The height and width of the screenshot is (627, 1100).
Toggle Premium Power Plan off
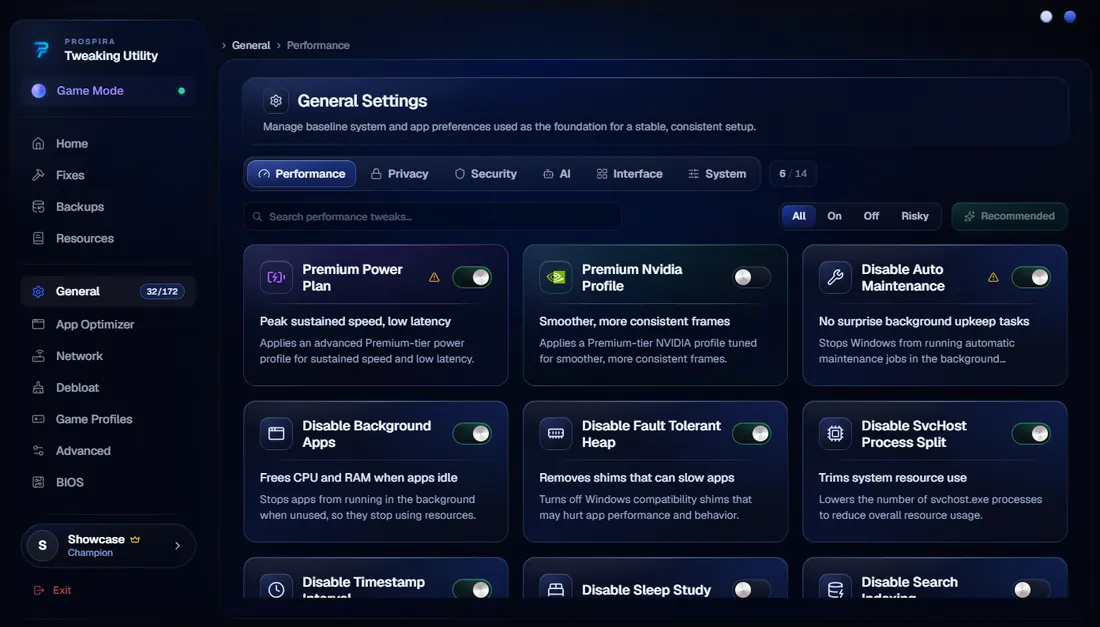point(472,277)
